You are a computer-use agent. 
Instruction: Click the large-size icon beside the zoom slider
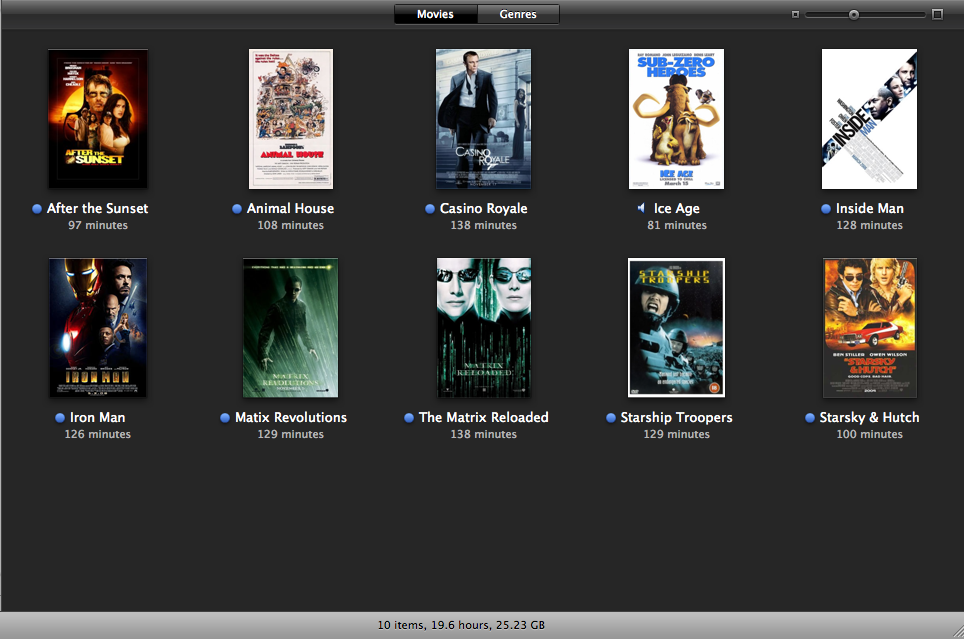(937, 14)
